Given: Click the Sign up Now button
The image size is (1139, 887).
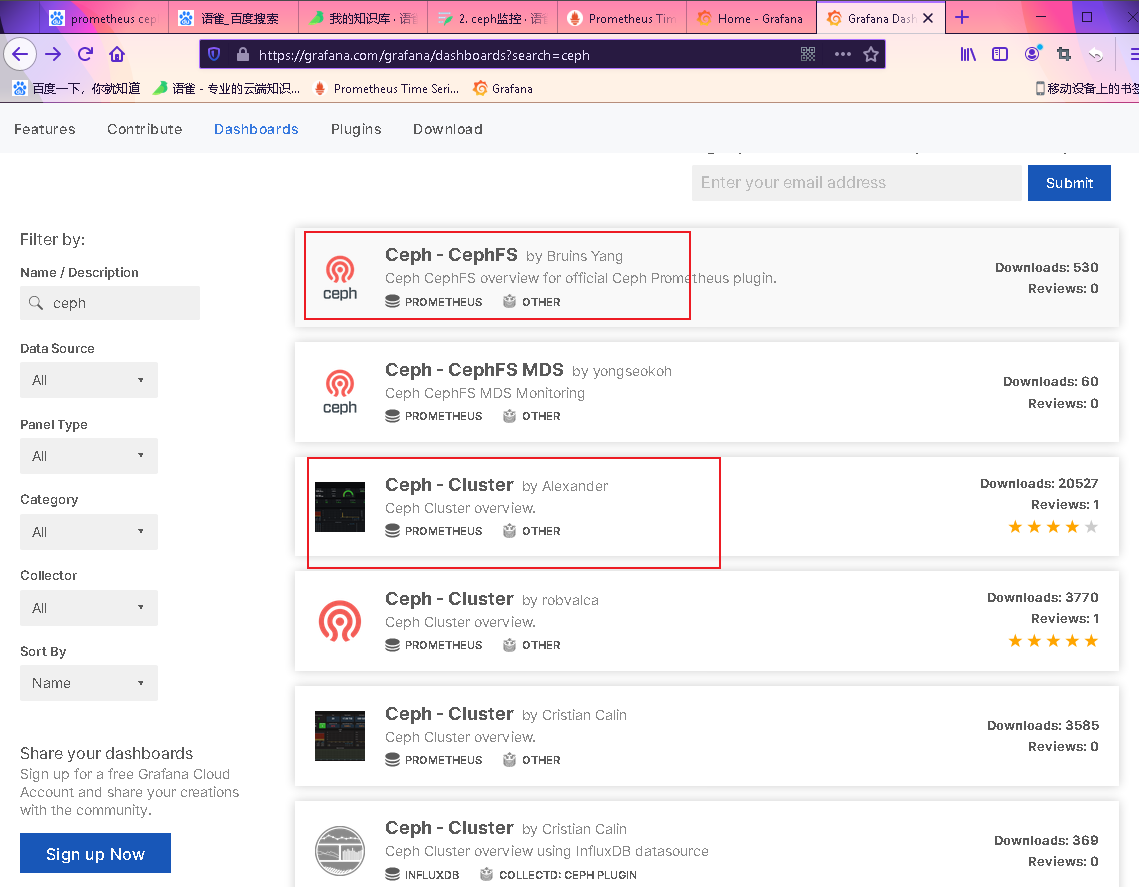Looking at the screenshot, I should [95, 854].
